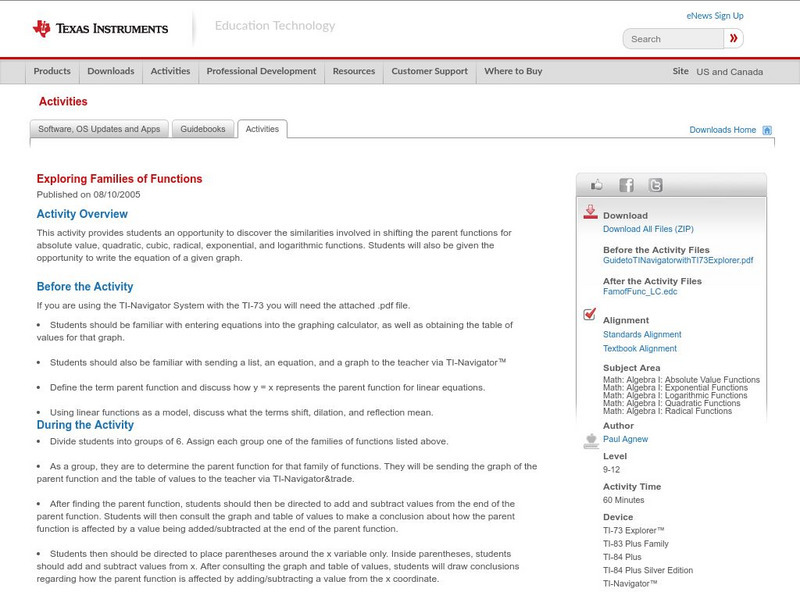800x592 pixels.
Task: Open the eNews Sign Up link
Action: coord(715,16)
